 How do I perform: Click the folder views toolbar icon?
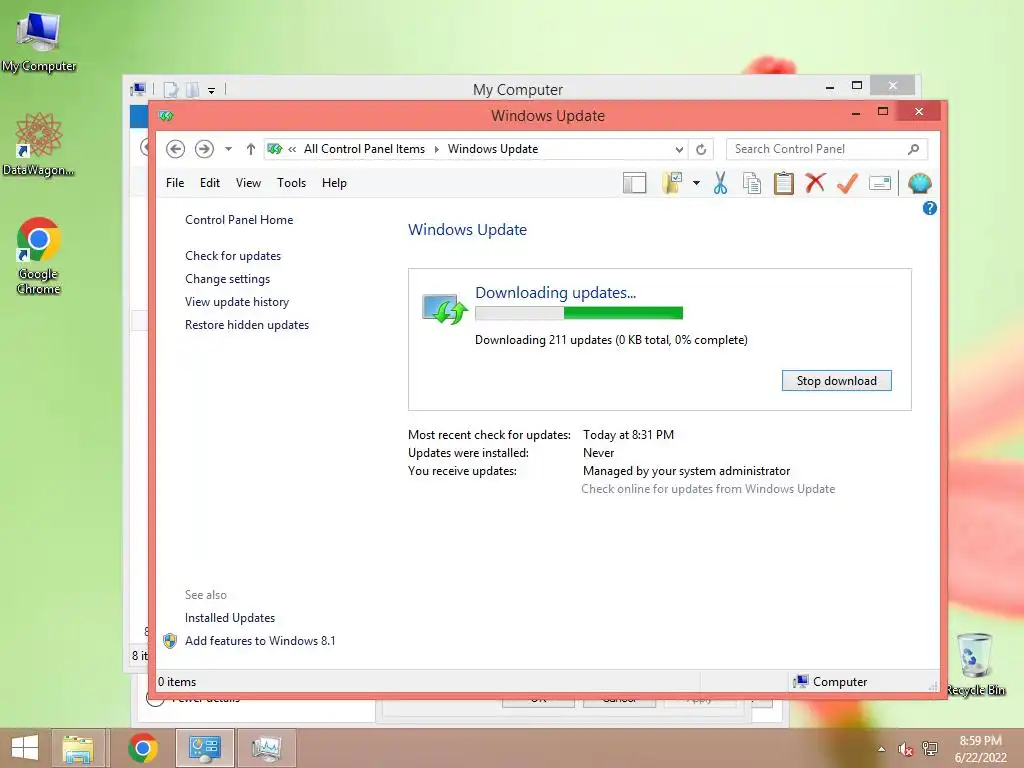(672, 184)
